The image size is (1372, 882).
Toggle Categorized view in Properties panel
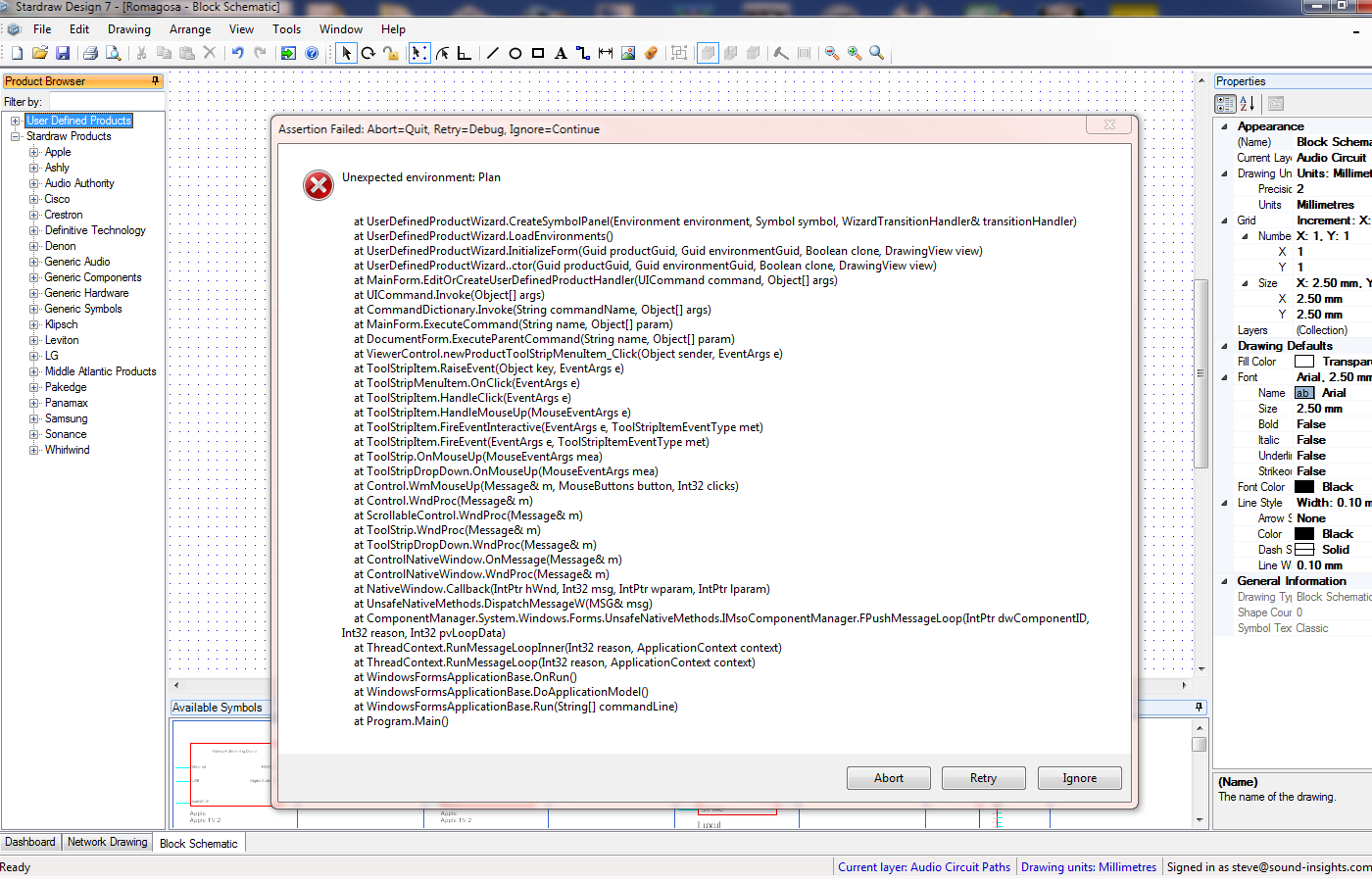point(1226,103)
